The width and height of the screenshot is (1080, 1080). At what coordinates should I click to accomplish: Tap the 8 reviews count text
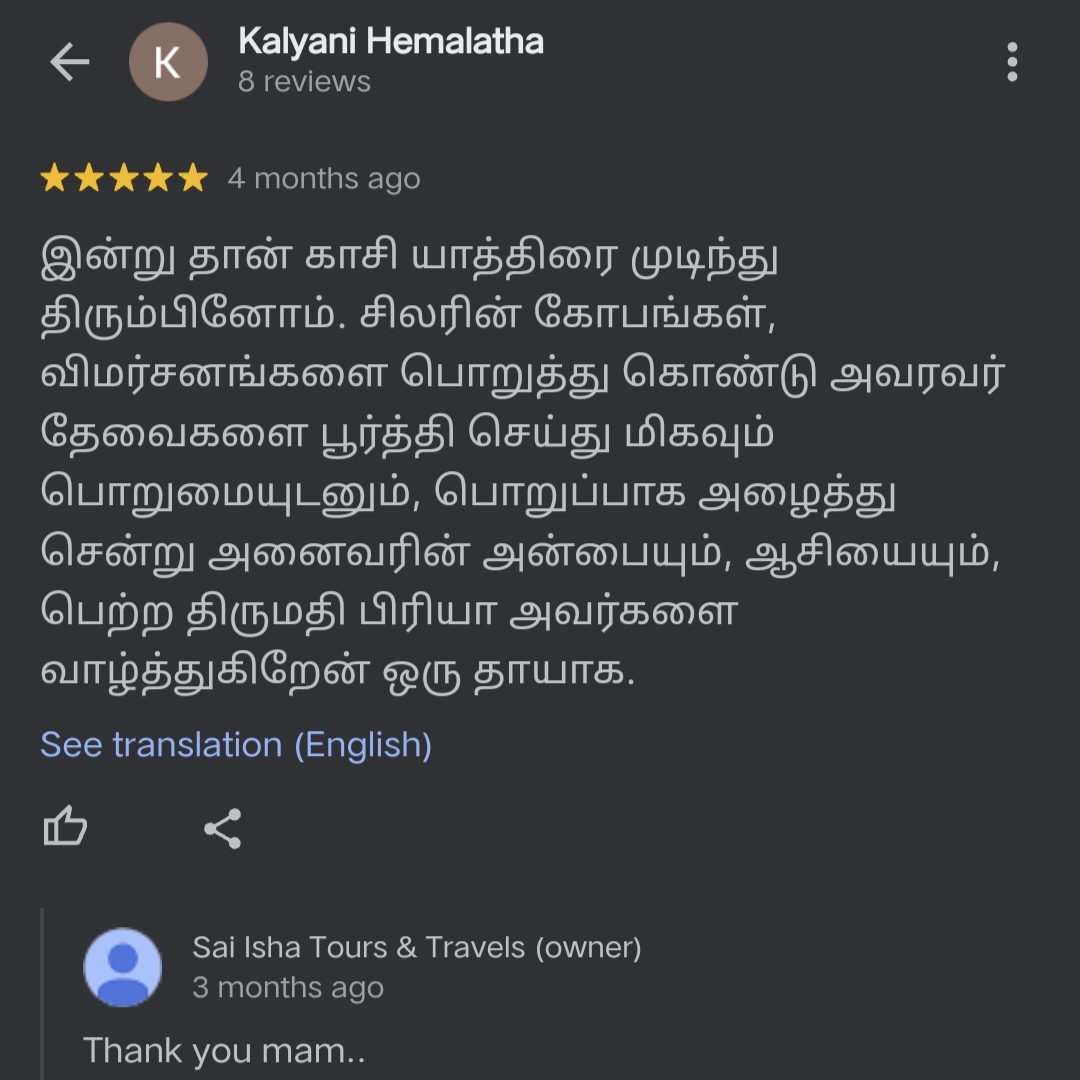point(304,81)
